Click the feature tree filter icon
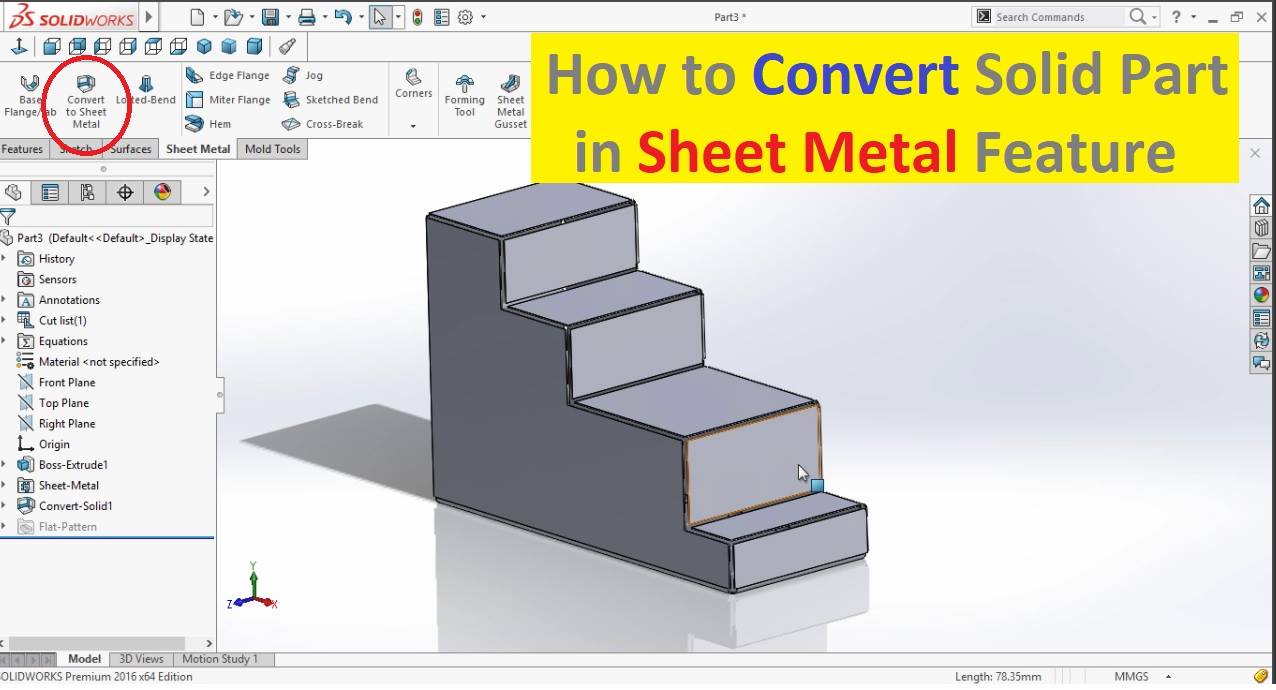This screenshot has height=690, width=1276. [8, 216]
